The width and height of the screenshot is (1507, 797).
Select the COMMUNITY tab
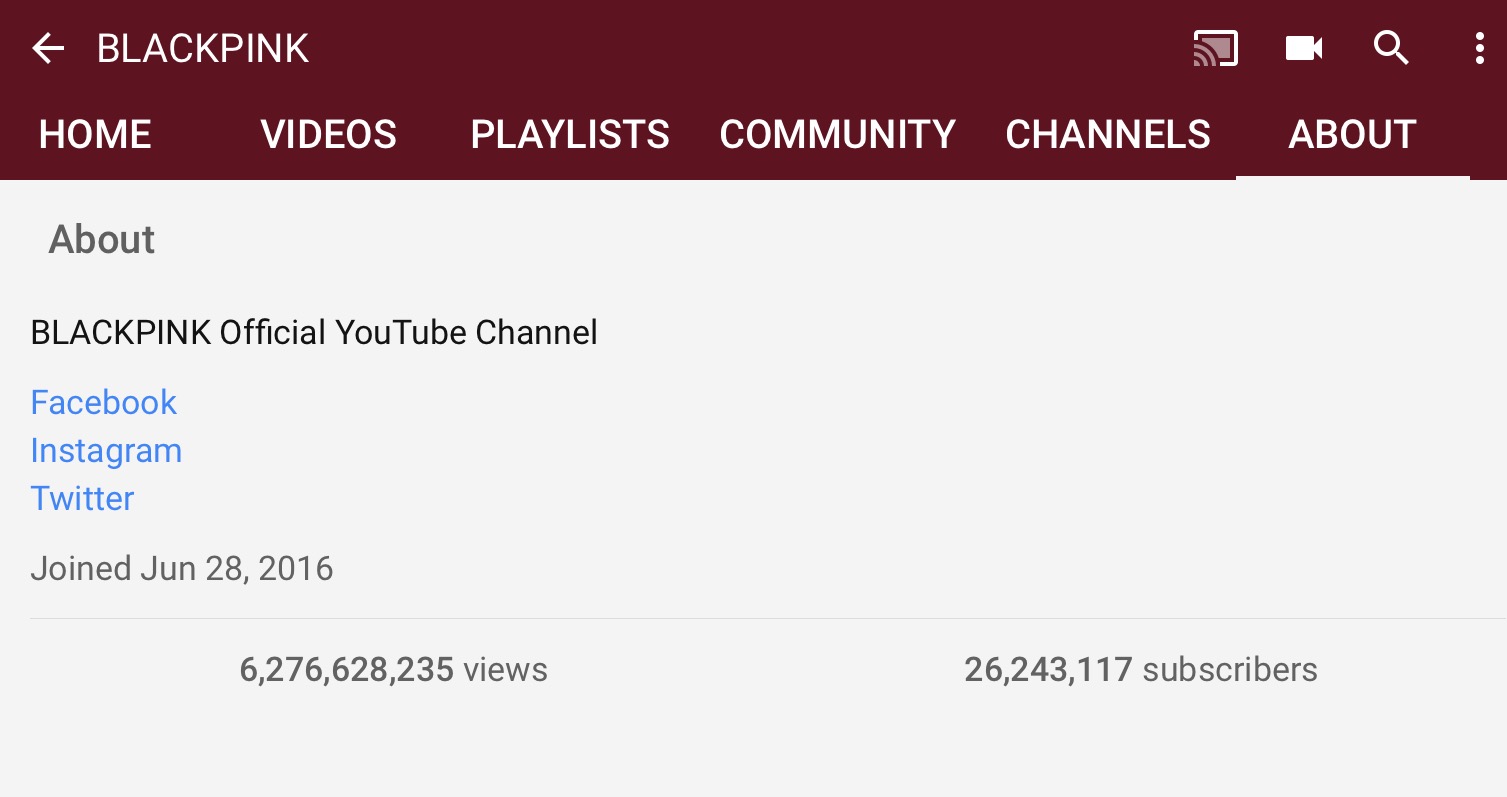click(838, 135)
